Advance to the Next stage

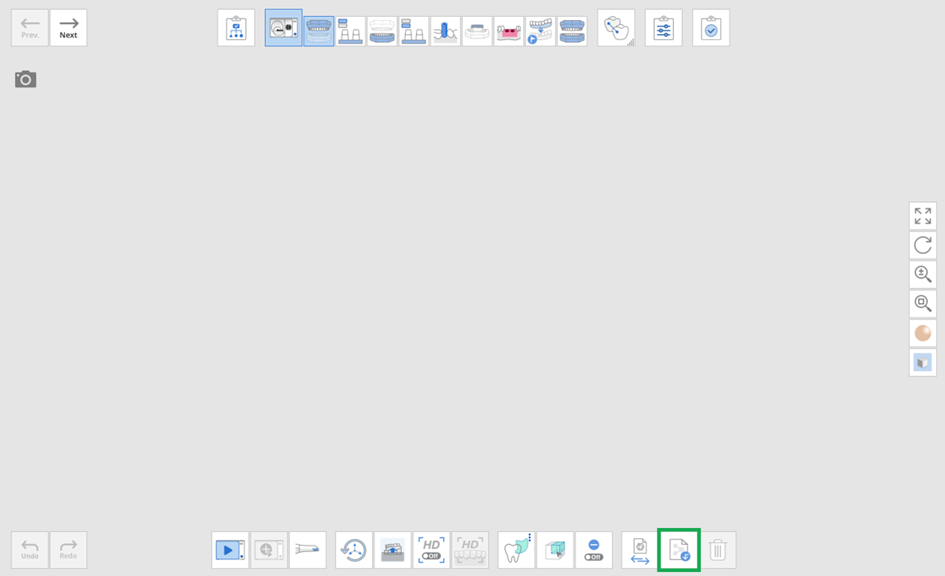(x=68, y=28)
